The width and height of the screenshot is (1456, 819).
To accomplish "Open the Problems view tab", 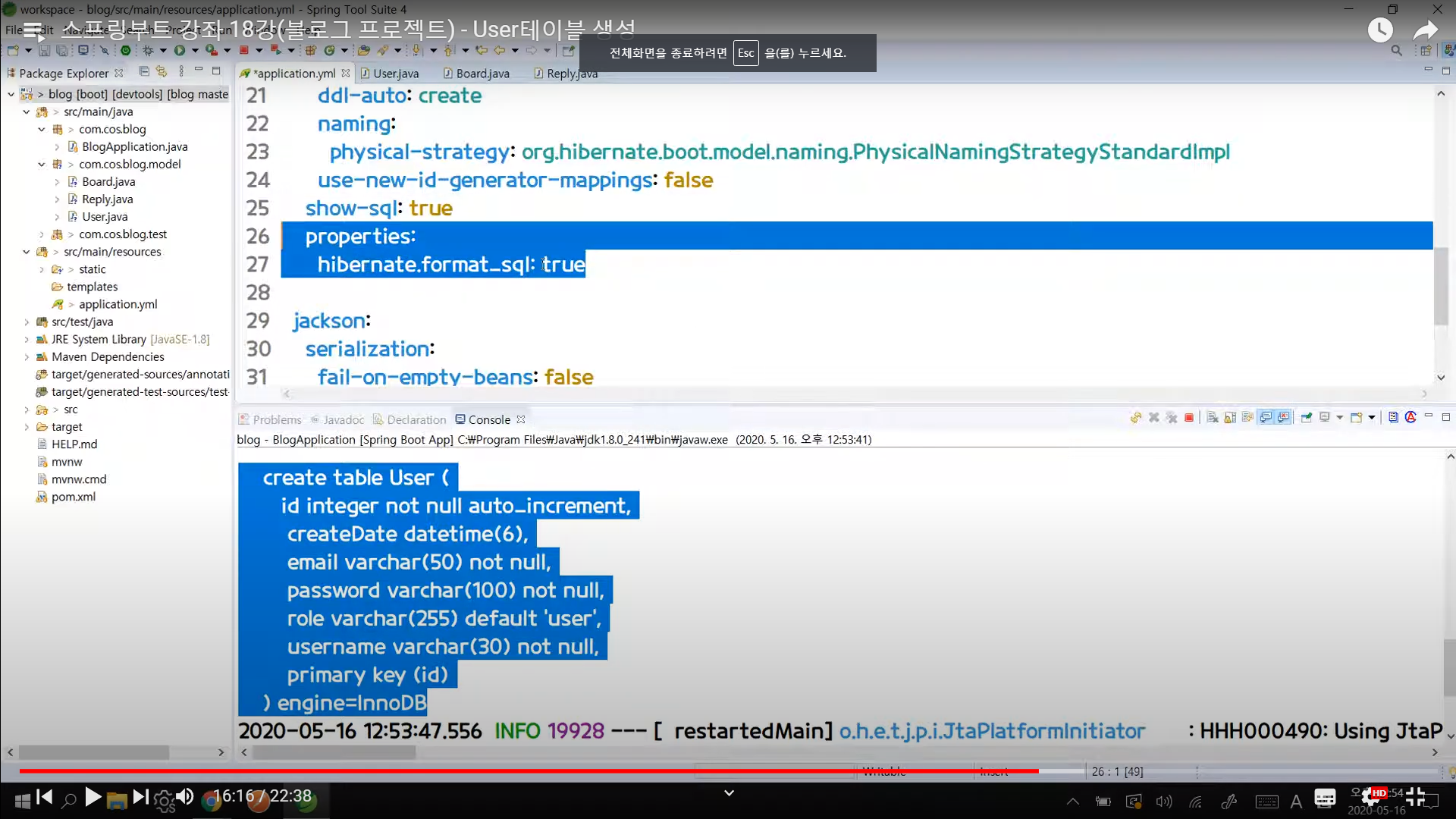I will point(276,419).
